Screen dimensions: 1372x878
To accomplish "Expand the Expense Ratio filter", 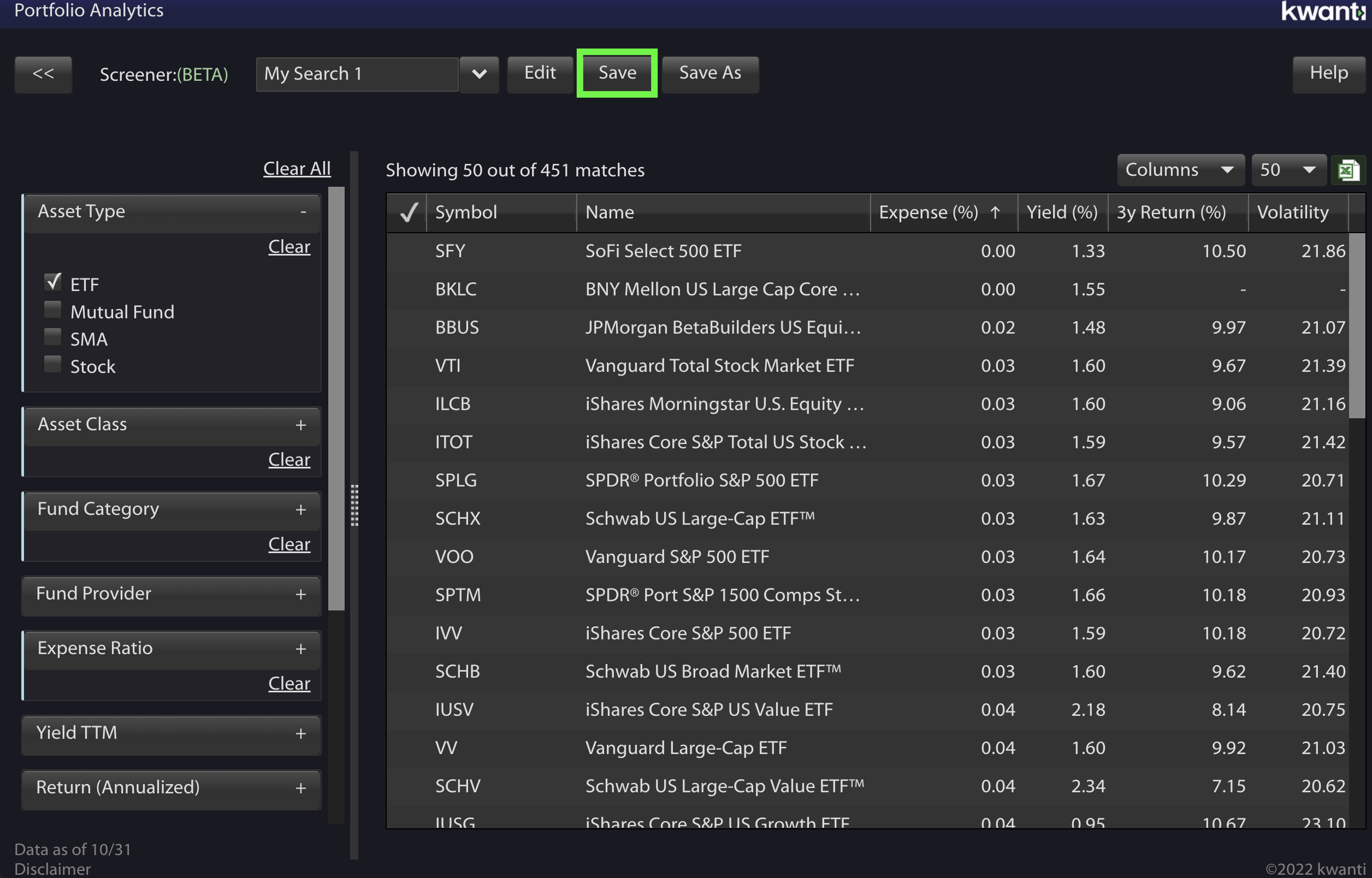I will click(300, 649).
